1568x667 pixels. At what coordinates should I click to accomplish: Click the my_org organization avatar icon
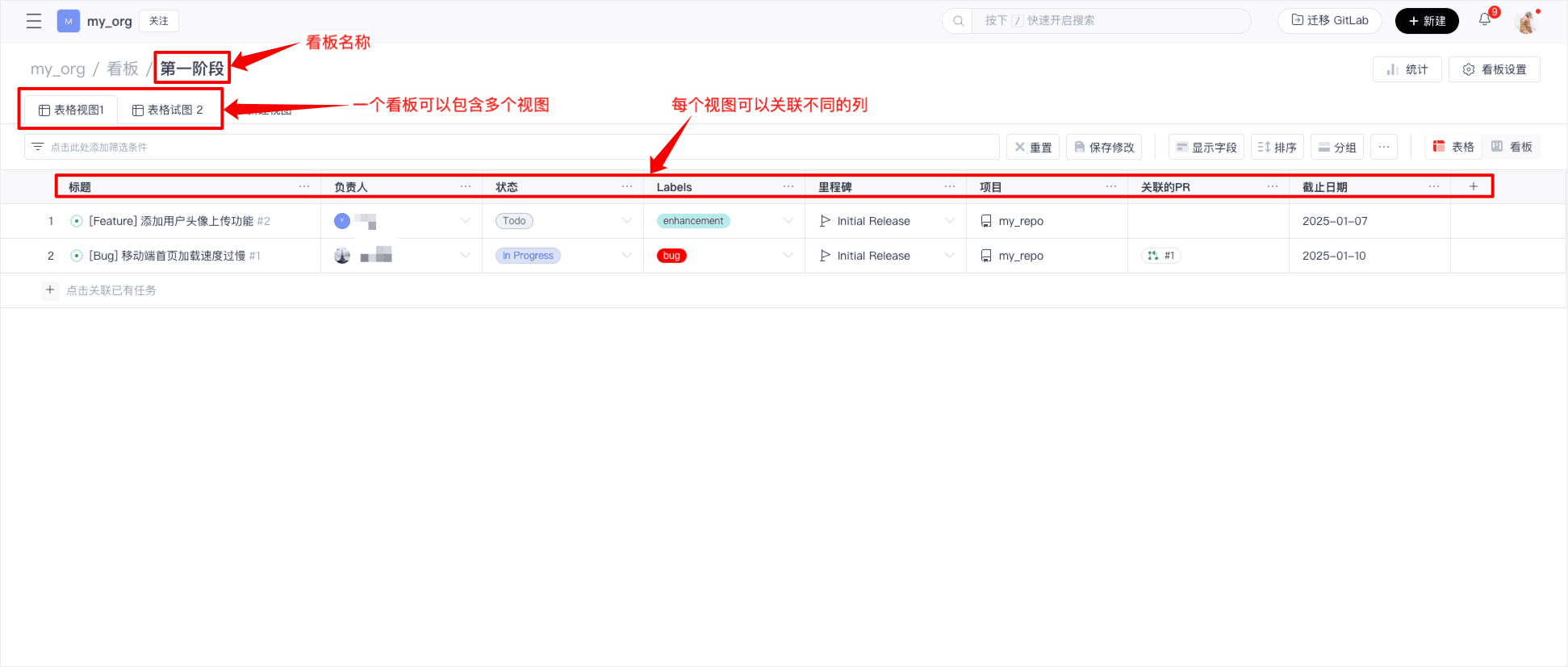(69, 21)
